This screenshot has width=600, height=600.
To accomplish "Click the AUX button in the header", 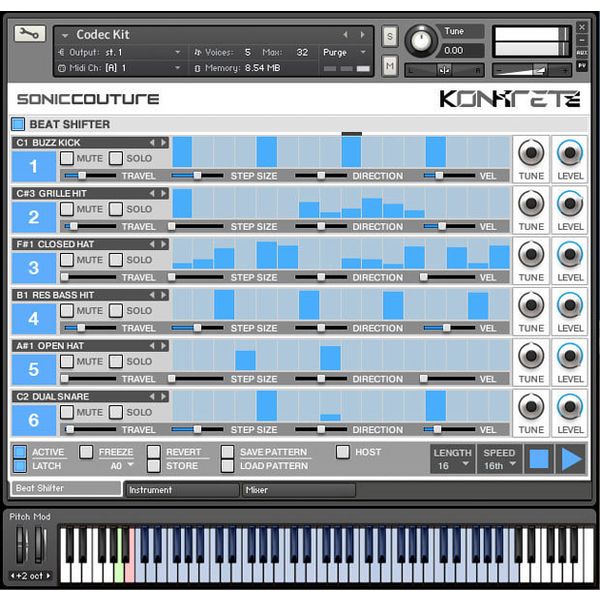I will (582, 53).
